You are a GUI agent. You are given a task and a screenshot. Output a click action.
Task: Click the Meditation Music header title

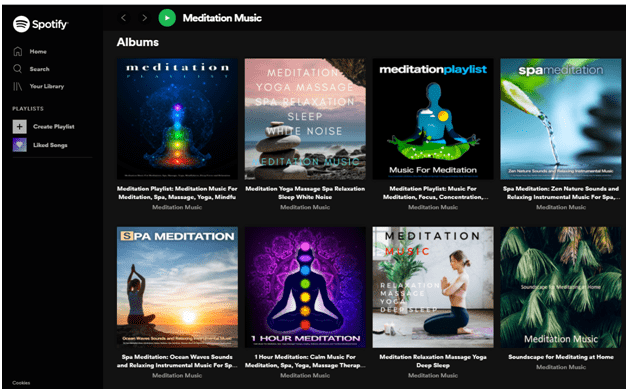[222, 18]
